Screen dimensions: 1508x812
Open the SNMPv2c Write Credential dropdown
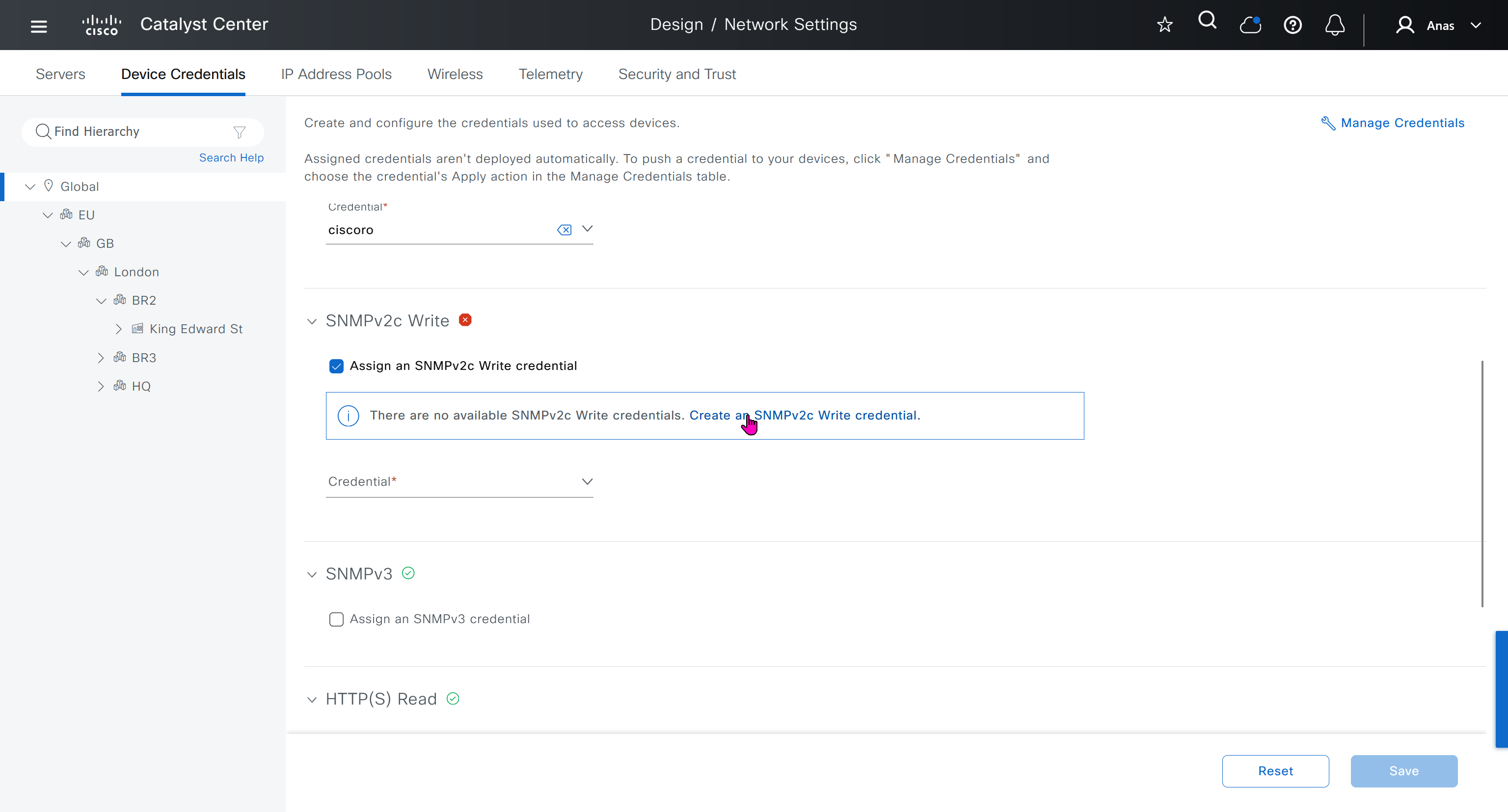(x=459, y=482)
